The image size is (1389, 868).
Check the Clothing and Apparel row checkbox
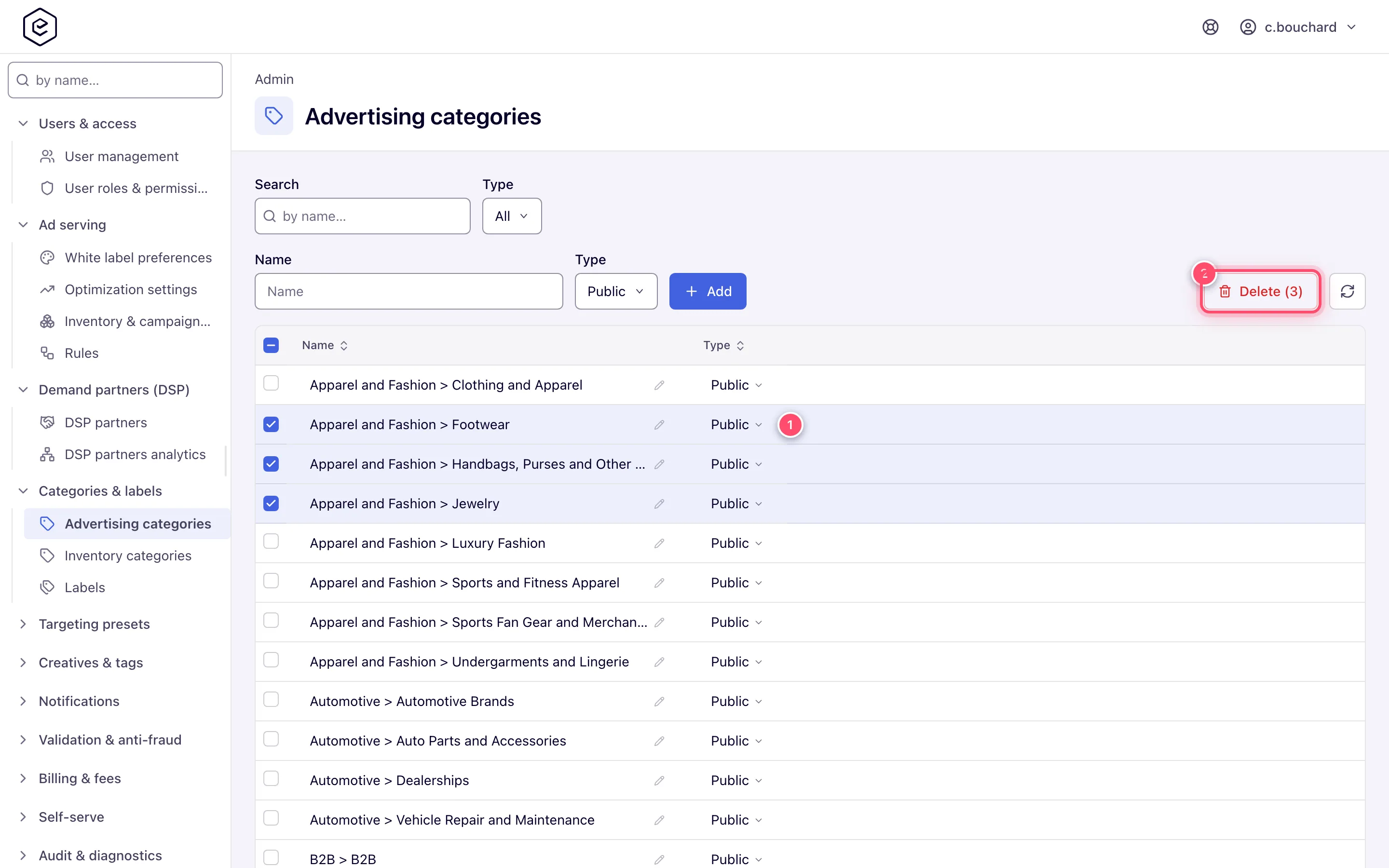pyautogui.click(x=271, y=383)
